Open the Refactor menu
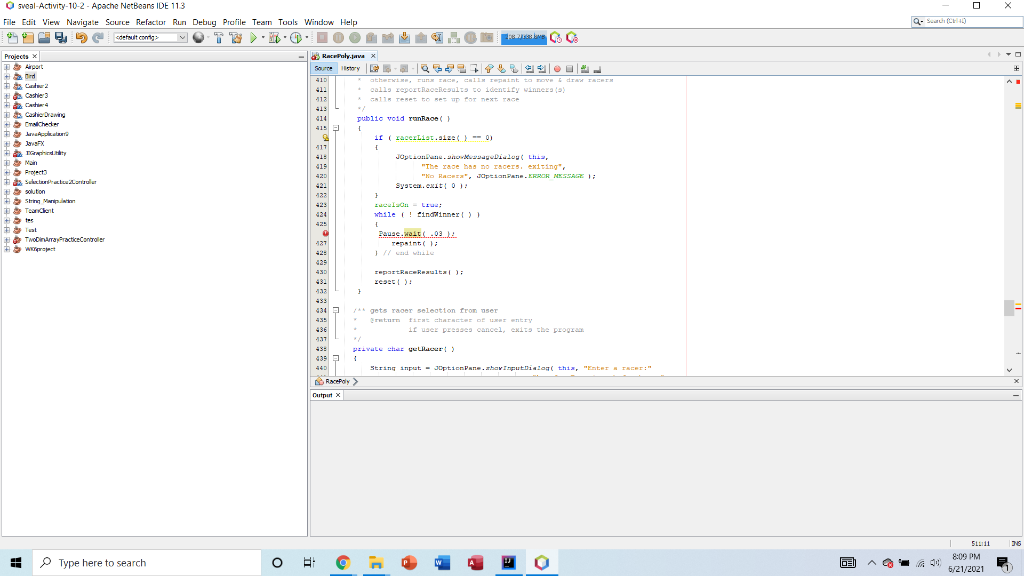Screen dimensions: 1024x576 (148, 22)
